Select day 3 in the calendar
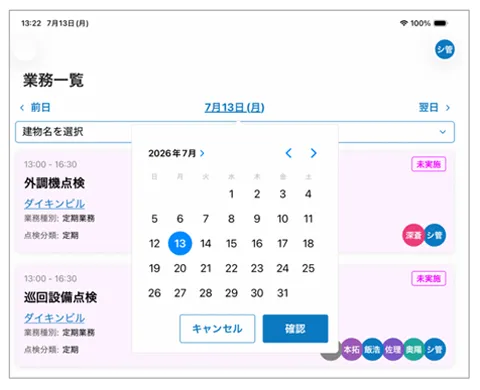The width and height of the screenshot is (480, 390). [283, 194]
